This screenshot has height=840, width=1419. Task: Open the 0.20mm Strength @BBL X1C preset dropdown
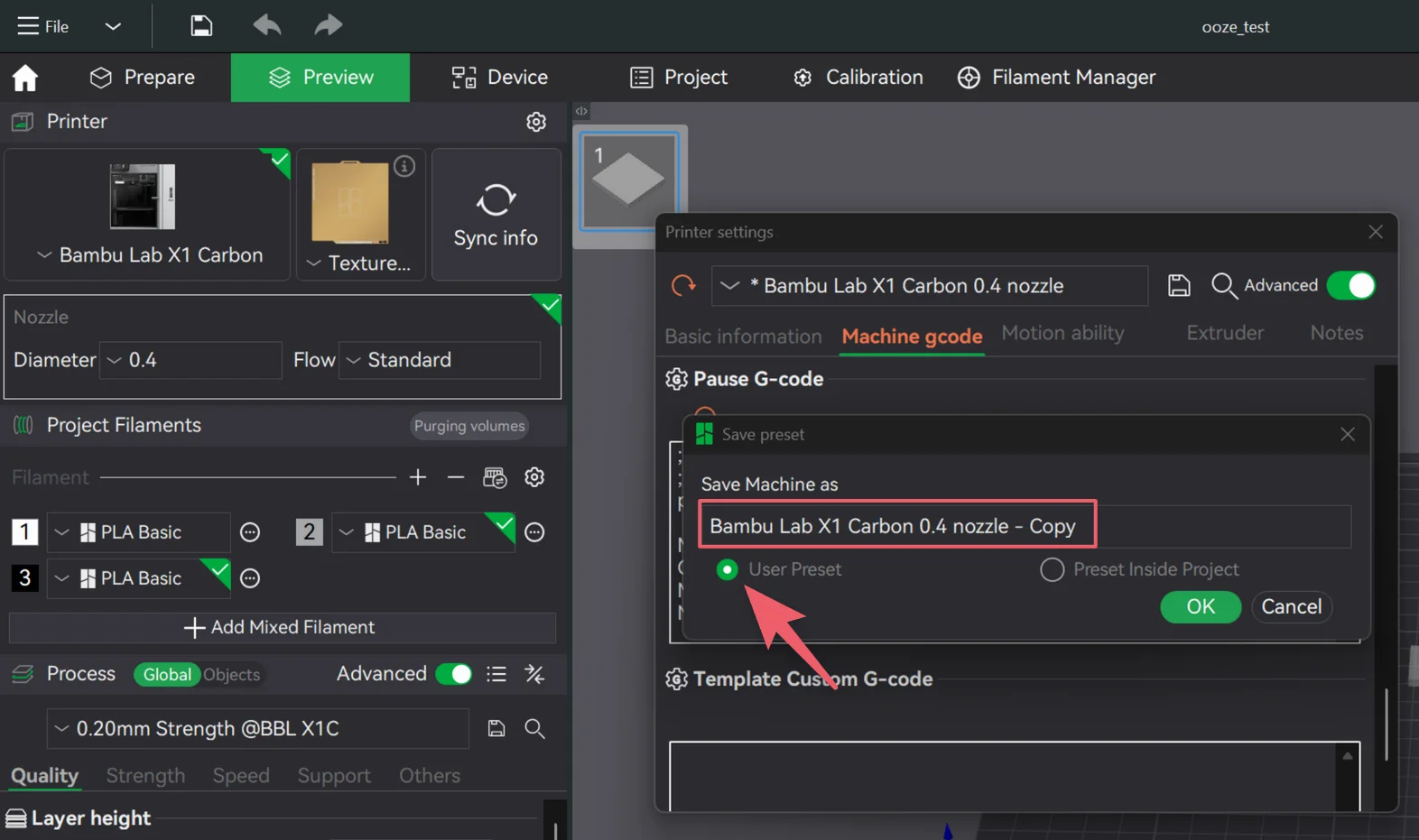tap(257, 729)
